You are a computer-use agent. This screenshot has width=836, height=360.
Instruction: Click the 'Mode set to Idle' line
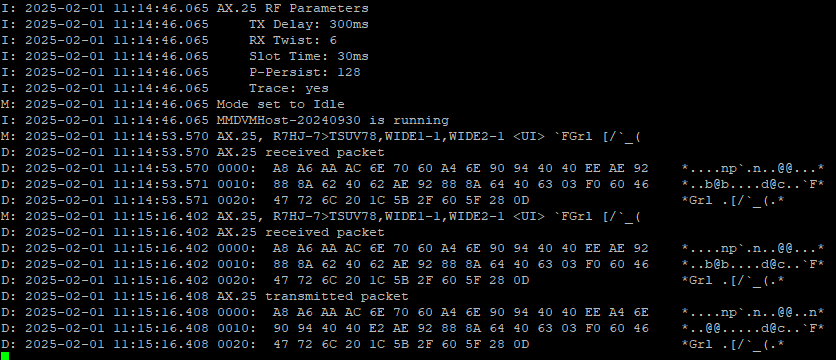point(173,105)
